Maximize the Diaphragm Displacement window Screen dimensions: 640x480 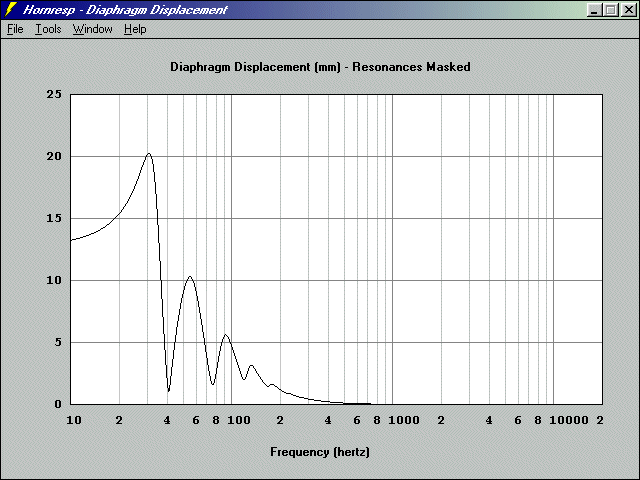click(611, 10)
